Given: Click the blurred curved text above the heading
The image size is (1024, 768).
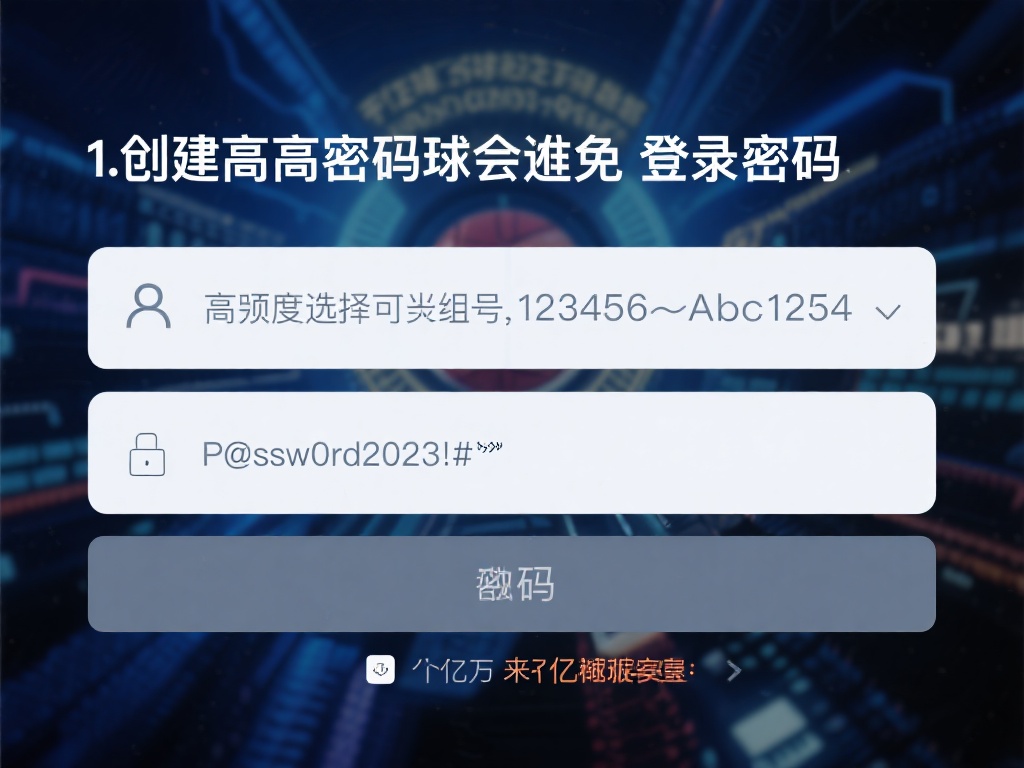Looking at the screenshot, I should 502,98.
